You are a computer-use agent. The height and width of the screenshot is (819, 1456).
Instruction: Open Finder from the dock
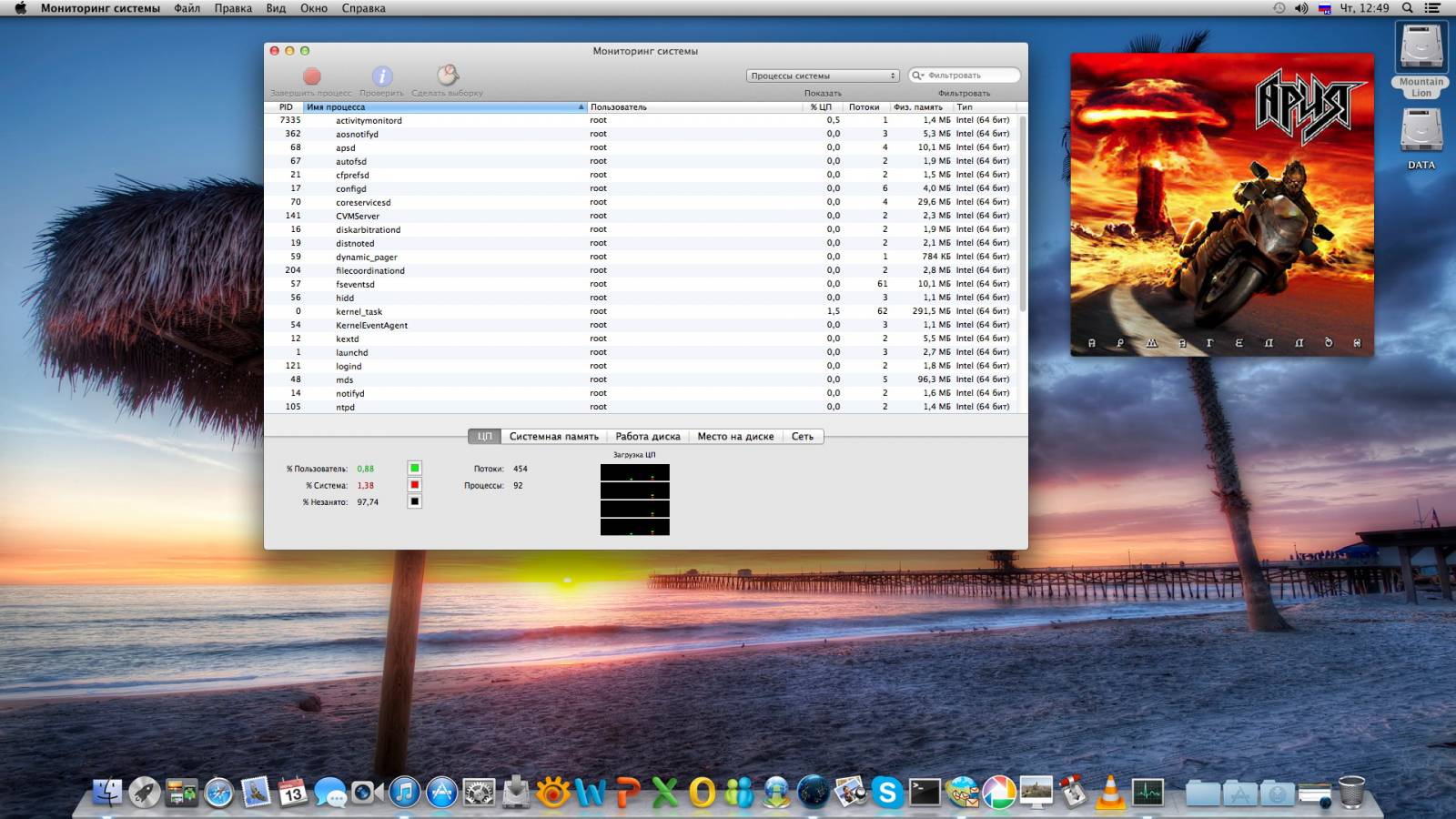(x=107, y=792)
